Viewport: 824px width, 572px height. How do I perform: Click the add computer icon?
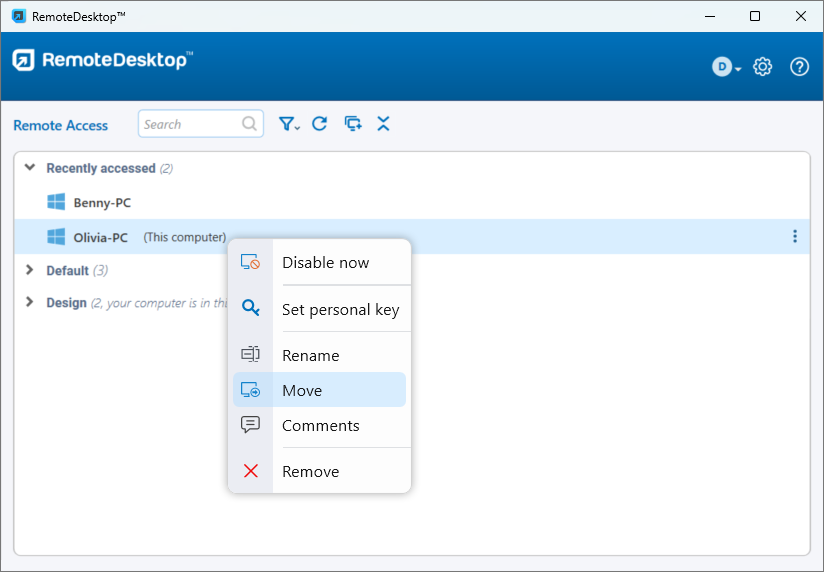352,124
